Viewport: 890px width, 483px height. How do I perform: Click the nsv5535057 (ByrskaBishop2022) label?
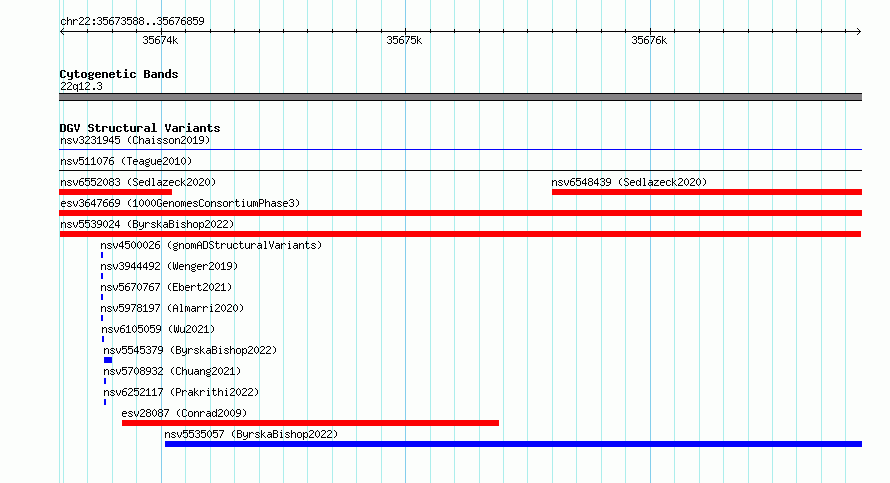[x=251, y=434]
